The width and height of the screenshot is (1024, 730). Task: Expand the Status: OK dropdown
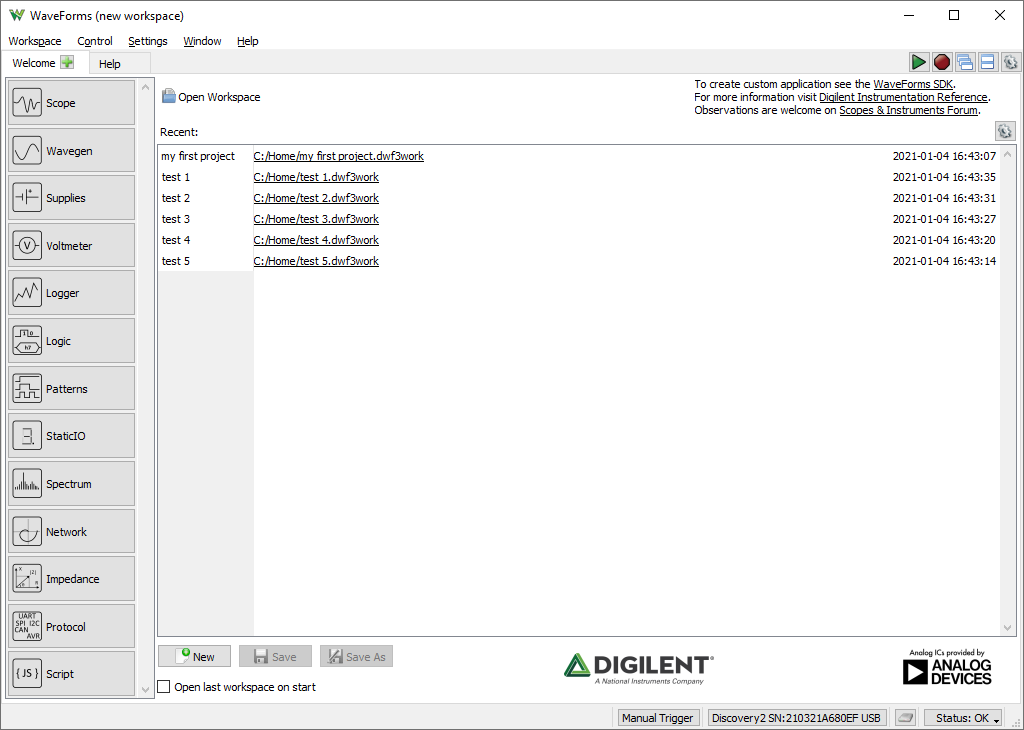(x=963, y=718)
